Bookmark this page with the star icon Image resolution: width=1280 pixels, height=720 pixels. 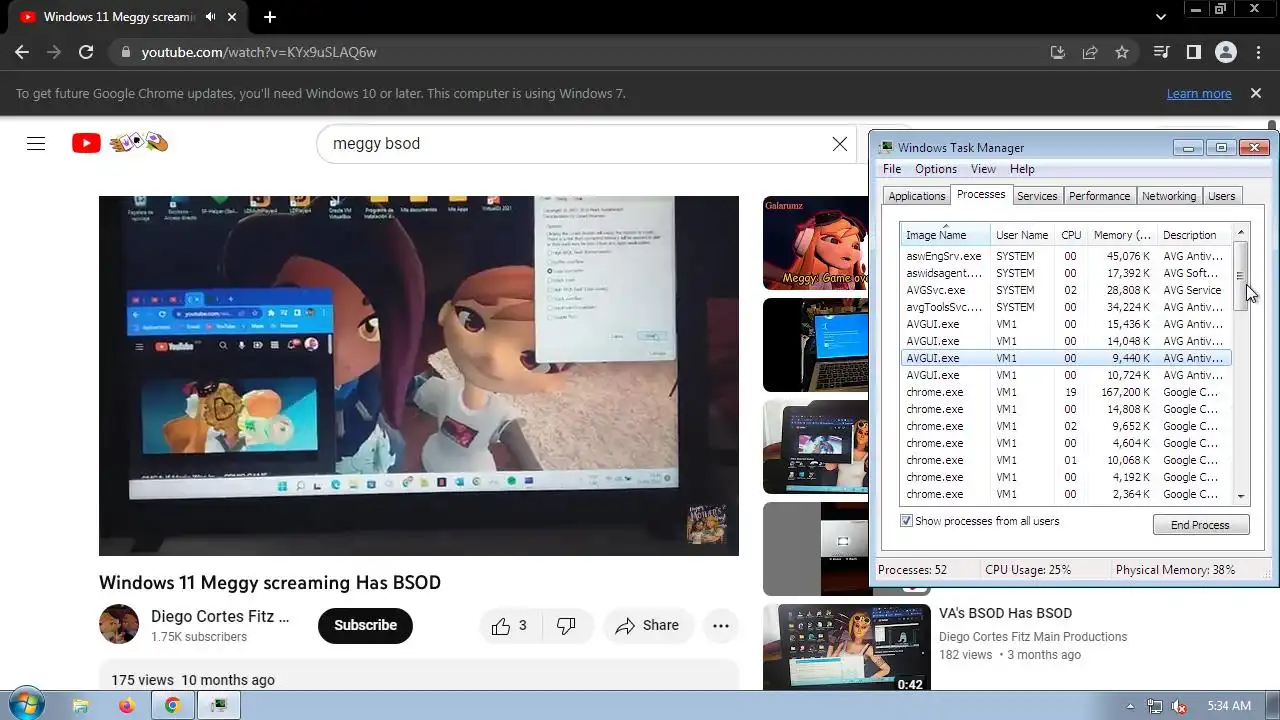(1122, 52)
